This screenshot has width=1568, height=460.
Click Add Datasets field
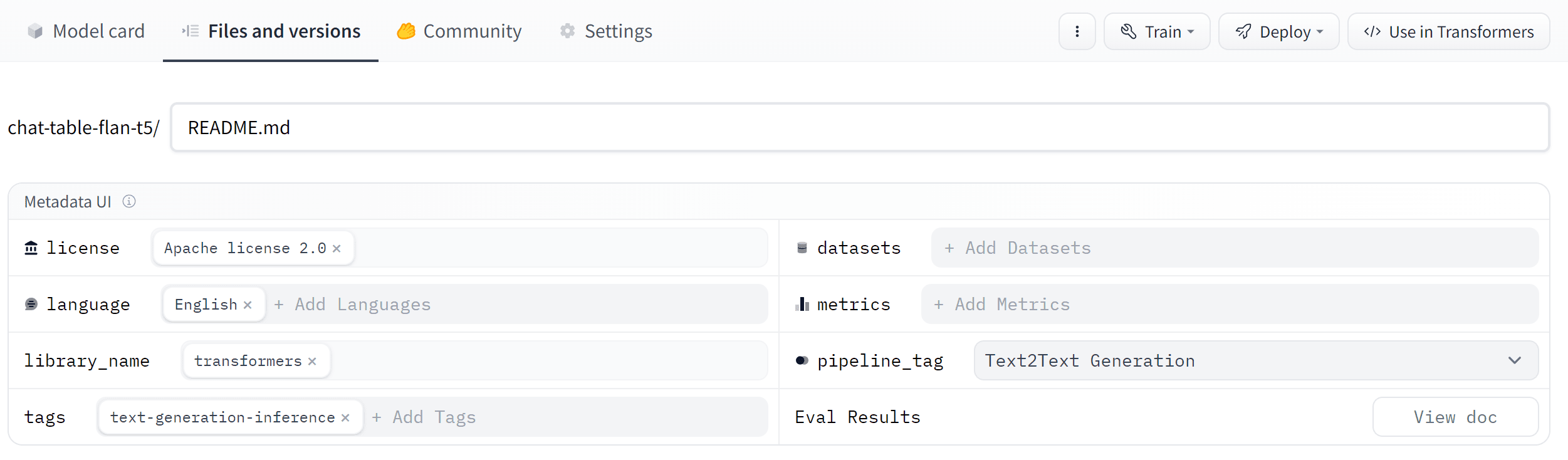pos(1235,248)
